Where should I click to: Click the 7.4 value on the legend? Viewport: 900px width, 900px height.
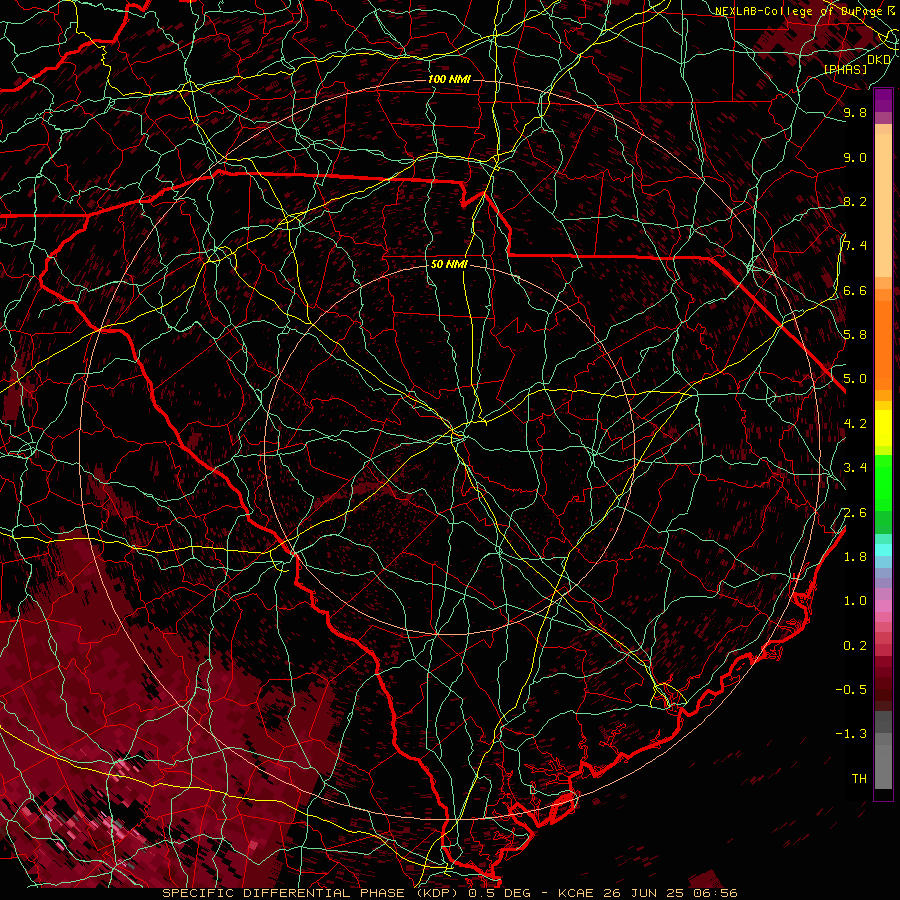[855, 246]
